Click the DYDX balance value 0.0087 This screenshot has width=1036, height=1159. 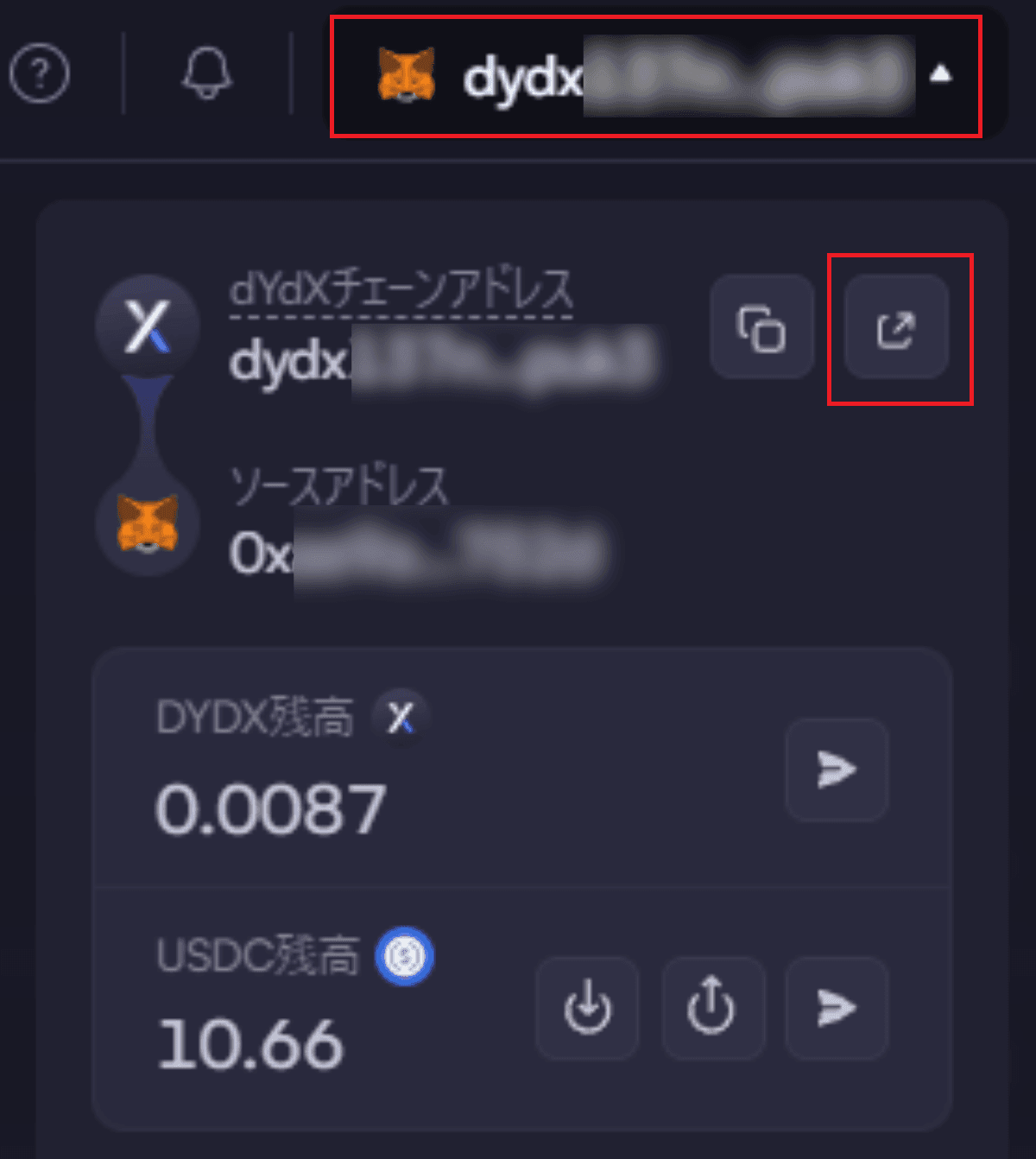pyautogui.click(x=271, y=810)
